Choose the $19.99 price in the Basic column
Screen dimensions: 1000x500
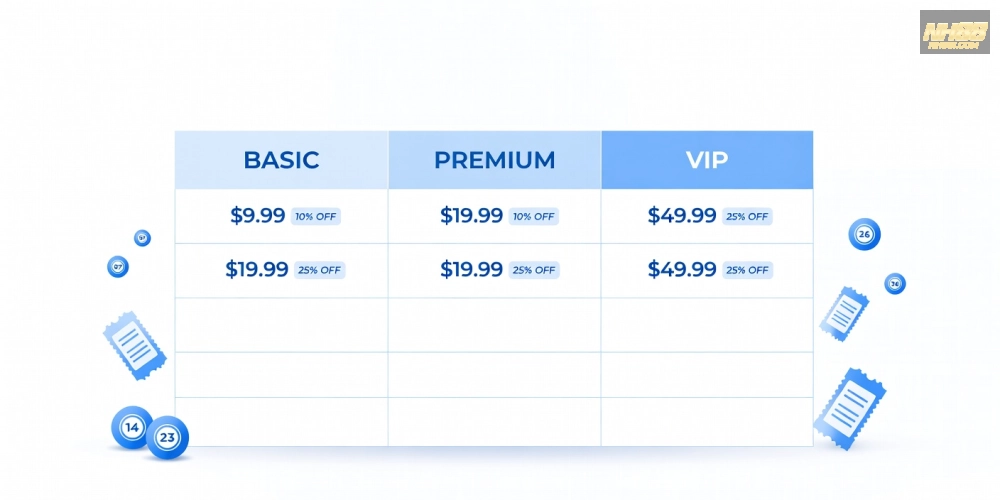[257, 269]
